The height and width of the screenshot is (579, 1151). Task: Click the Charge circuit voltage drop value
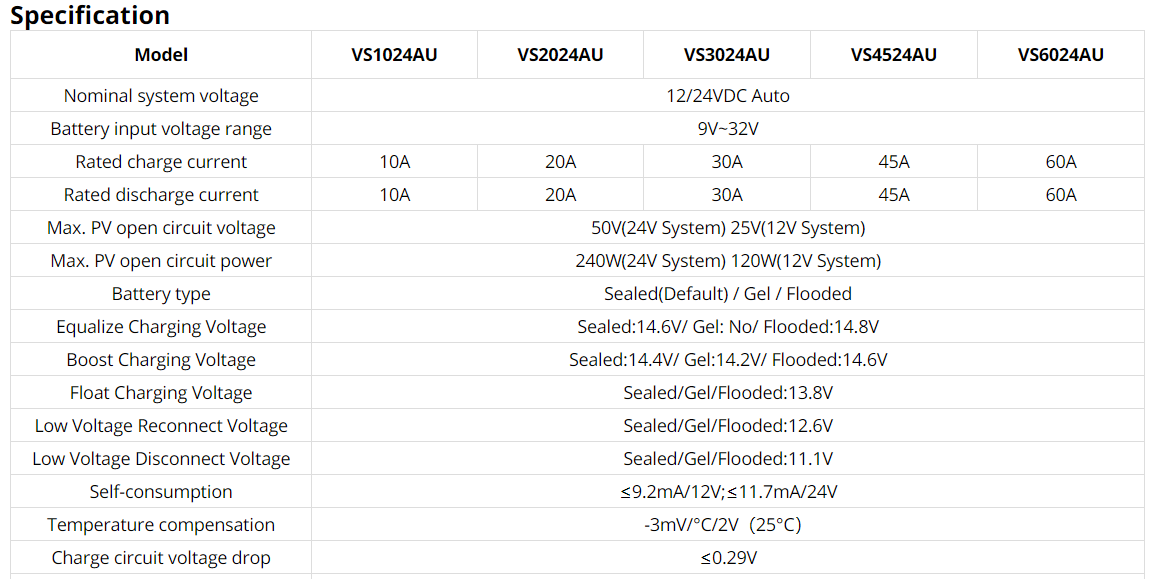(728, 558)
